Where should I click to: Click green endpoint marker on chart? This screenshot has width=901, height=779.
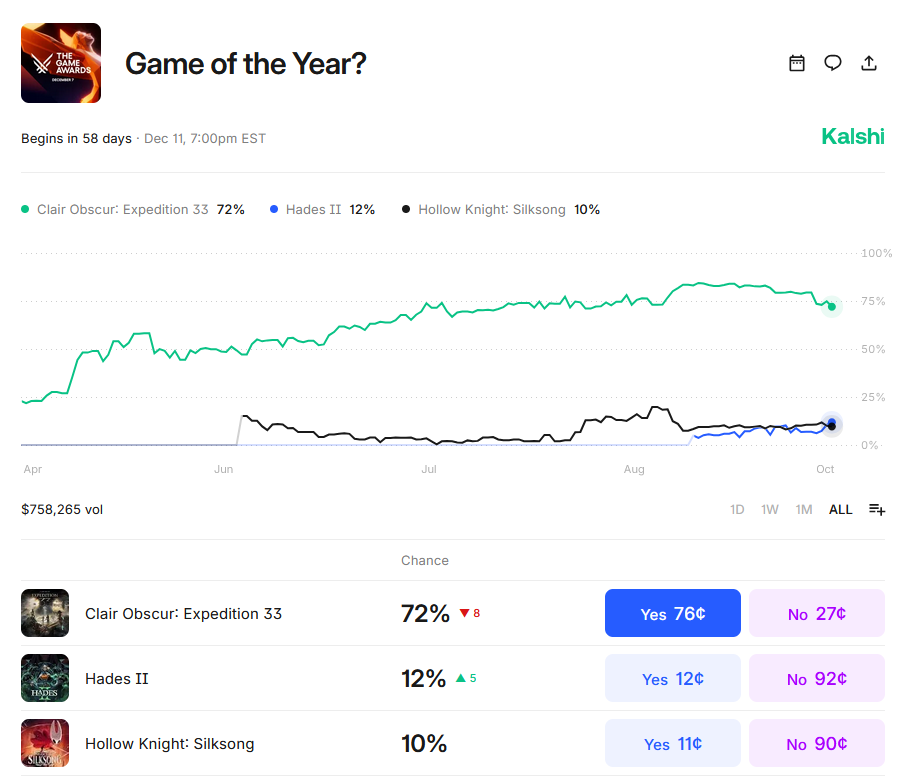point(831,306)
